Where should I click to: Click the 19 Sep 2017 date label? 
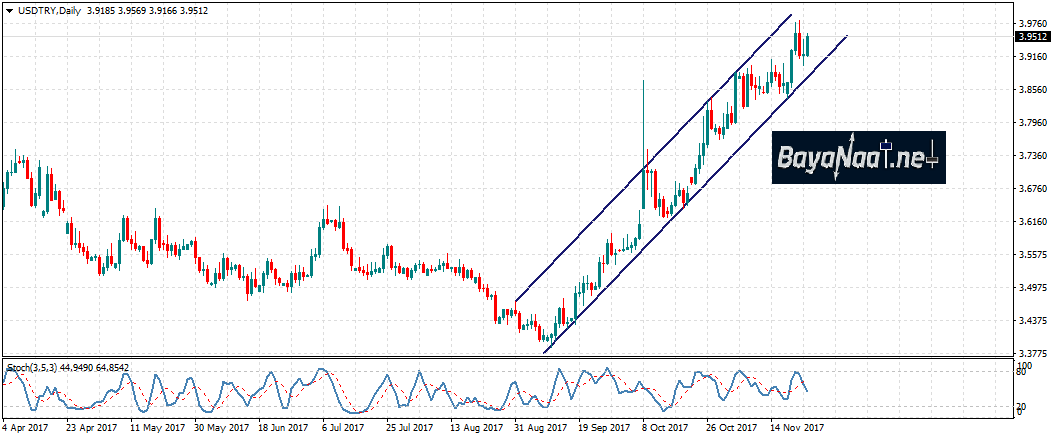click(x=600, y=426)
